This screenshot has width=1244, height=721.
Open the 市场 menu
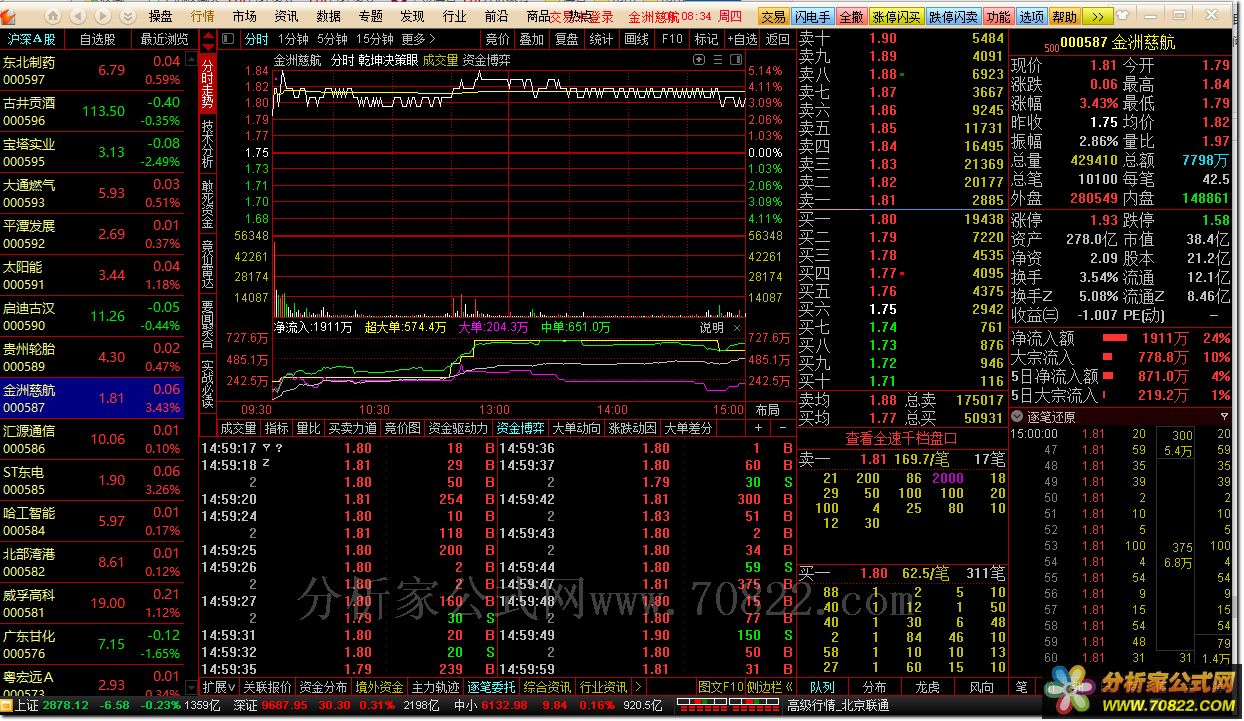coord(244,16)
